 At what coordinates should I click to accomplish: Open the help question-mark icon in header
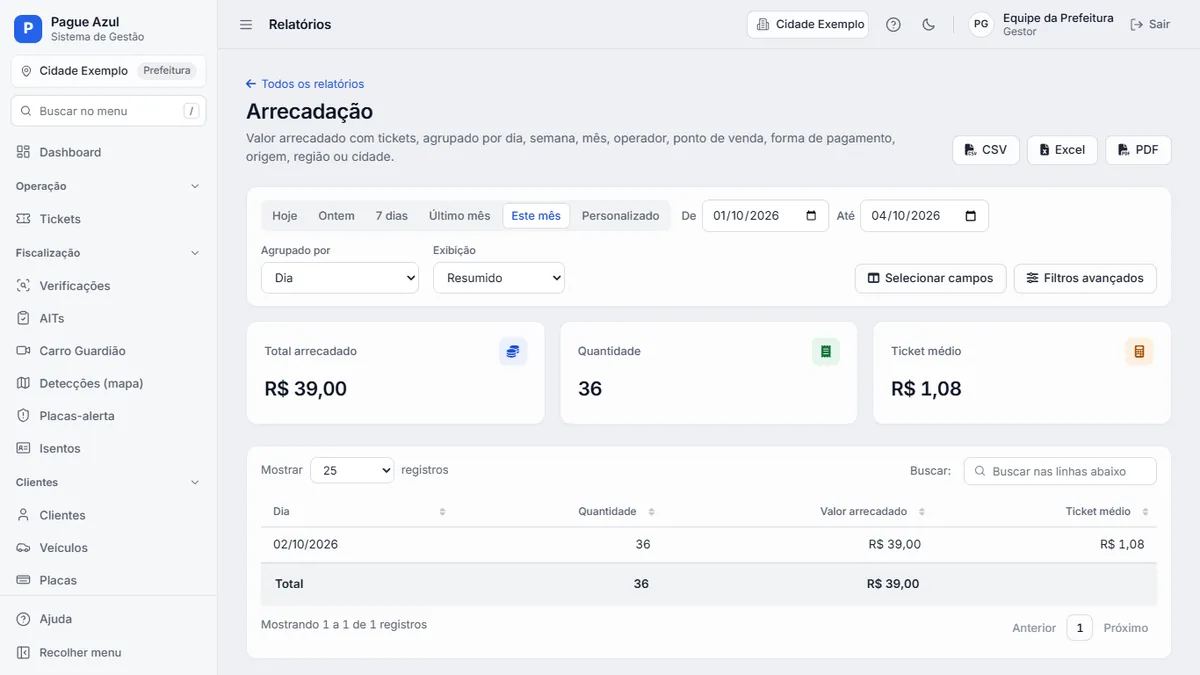894,24
